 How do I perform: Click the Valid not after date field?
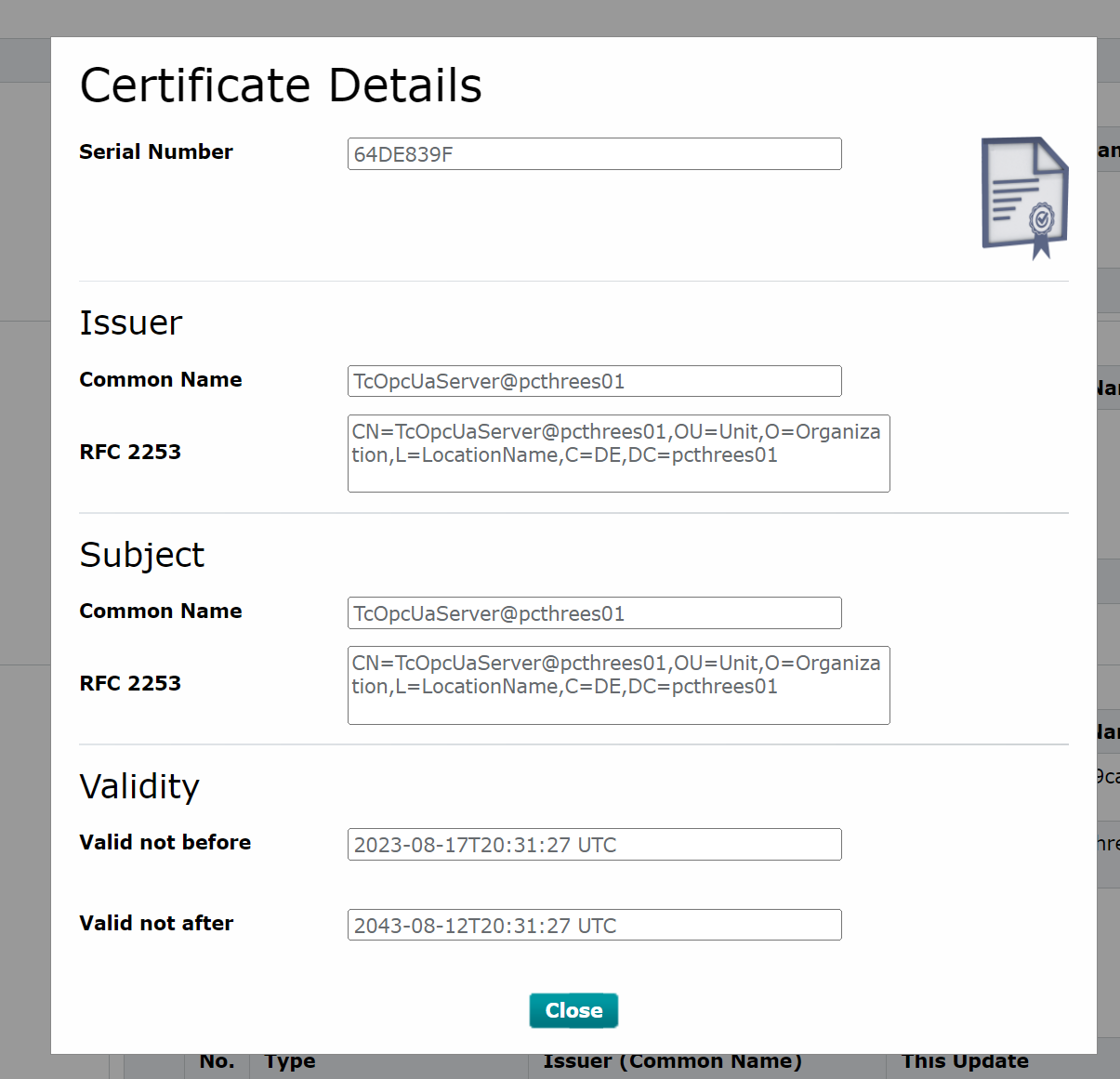(x=595, y=925)
